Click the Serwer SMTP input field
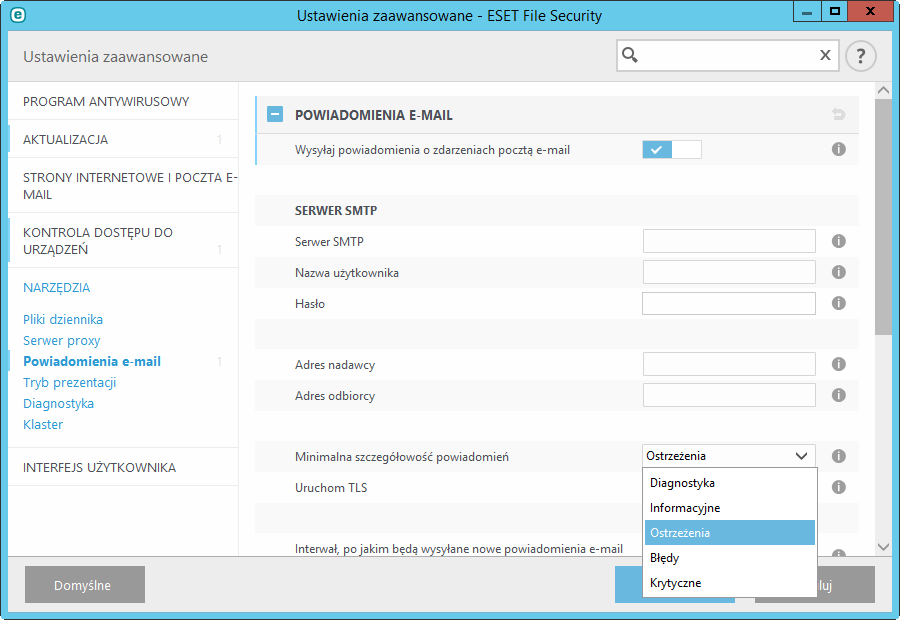Image resolution: width=900 pixels, height=620 pixels. point(729,241)
